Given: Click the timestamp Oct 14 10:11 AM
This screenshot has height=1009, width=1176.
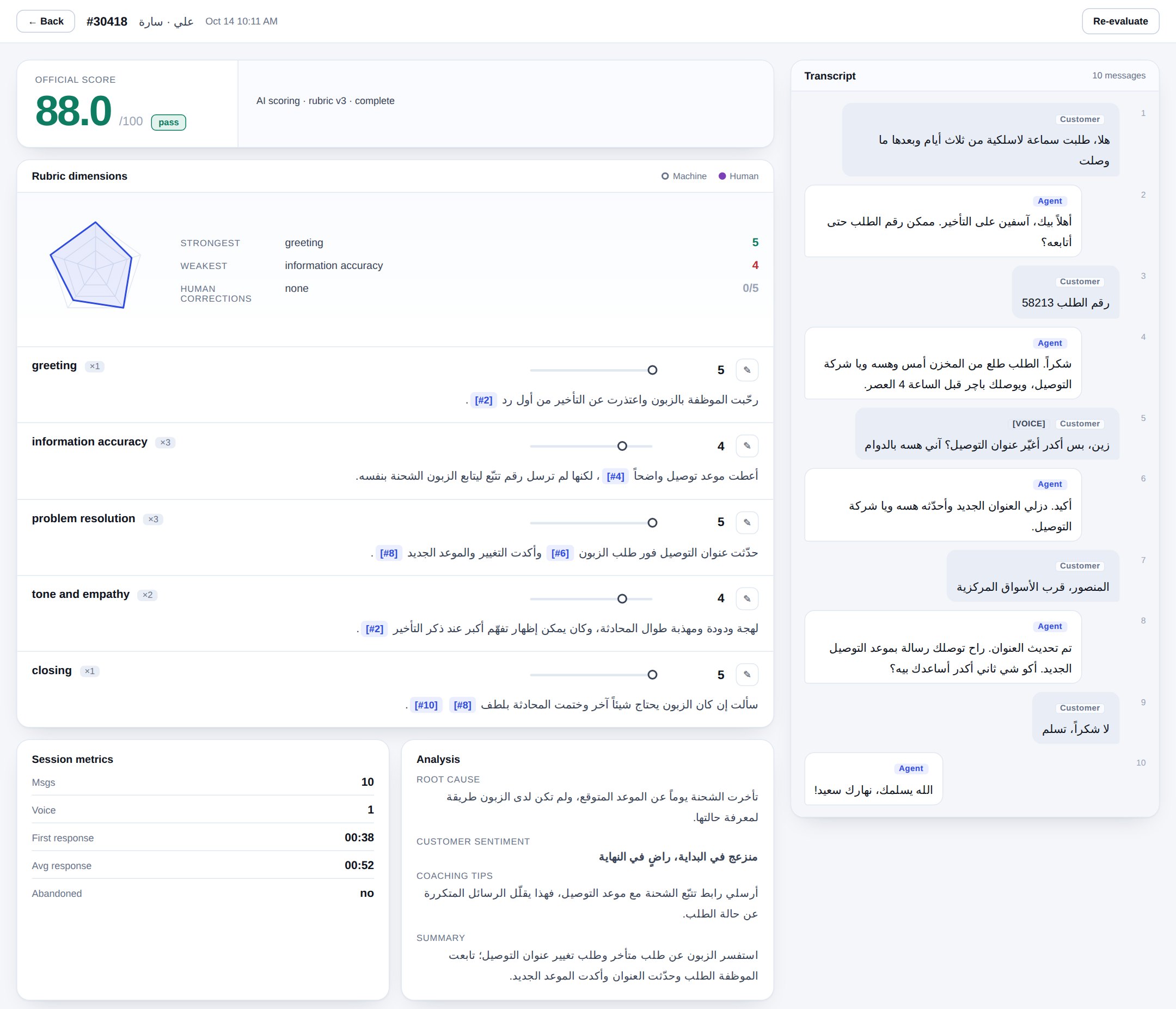Looking at the screenshot, I should pyautogui.click(x=241, y=22).
